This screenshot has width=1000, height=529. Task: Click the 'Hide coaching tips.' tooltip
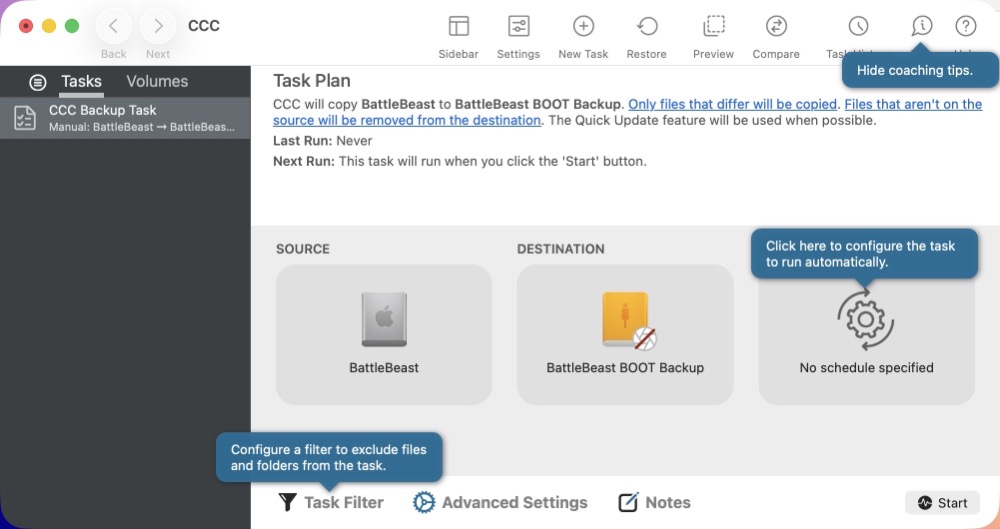tap(920, 70)
